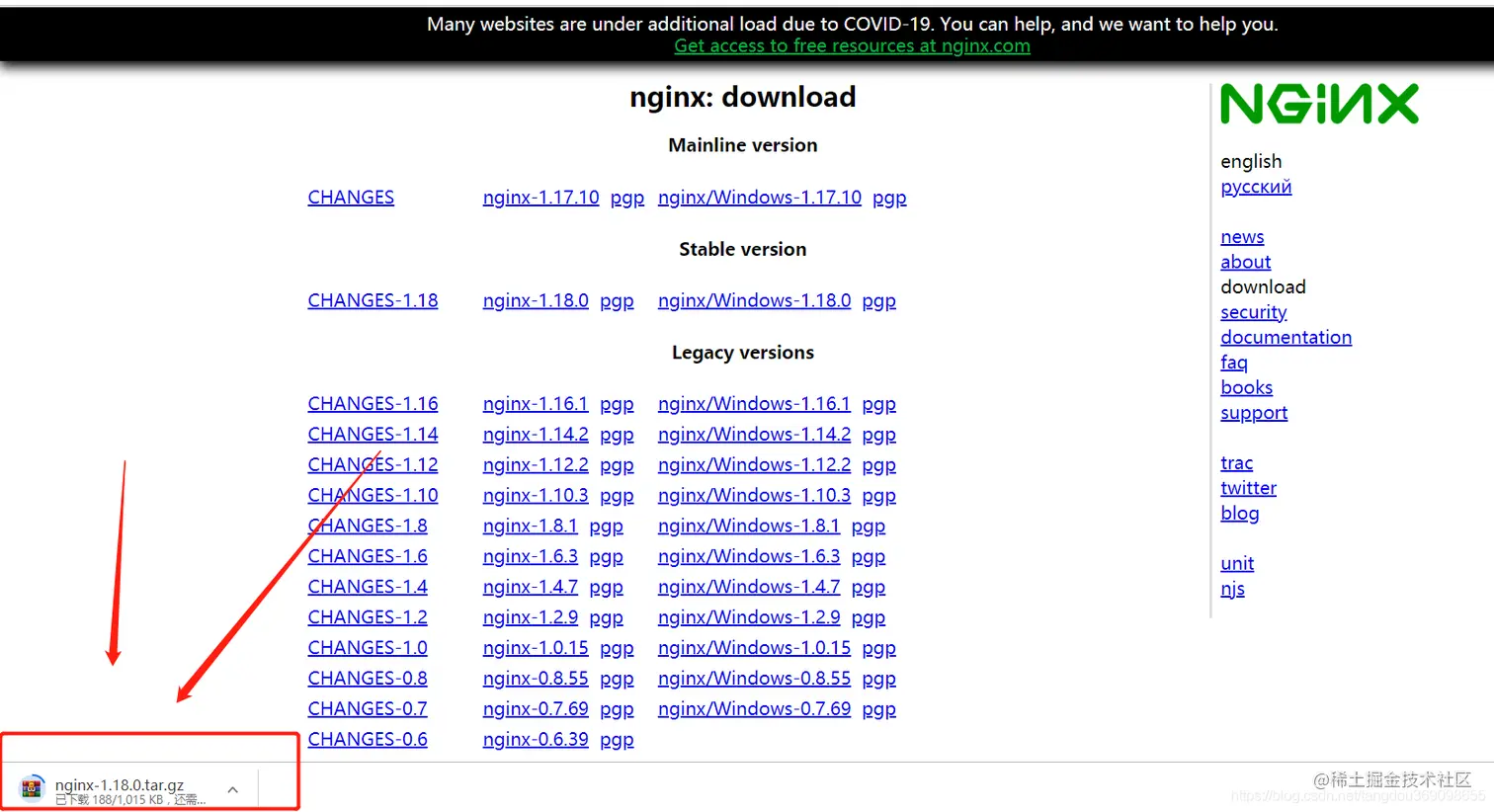The width and height of the screenshot is (1494, 812).
Task: Download nginx-1.18.0 stable source
Action: point(536,300)
